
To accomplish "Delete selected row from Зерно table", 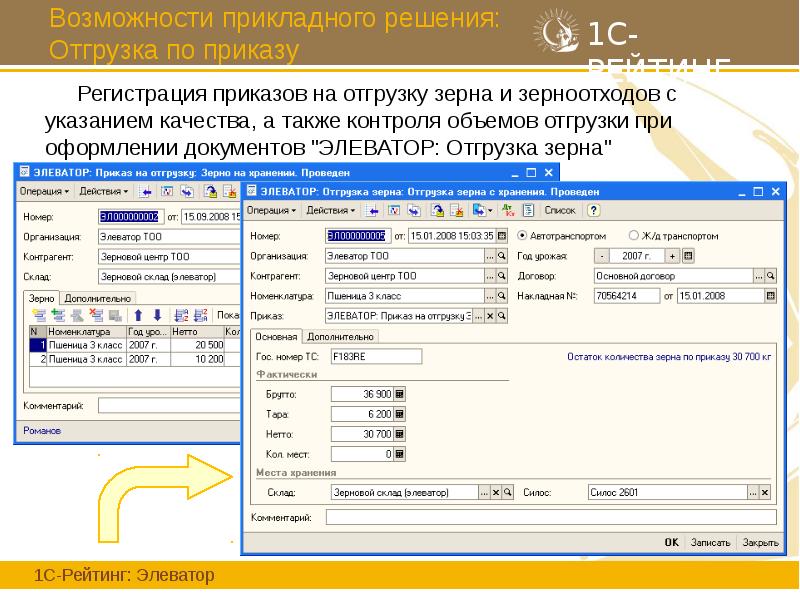I will point(94,316).
